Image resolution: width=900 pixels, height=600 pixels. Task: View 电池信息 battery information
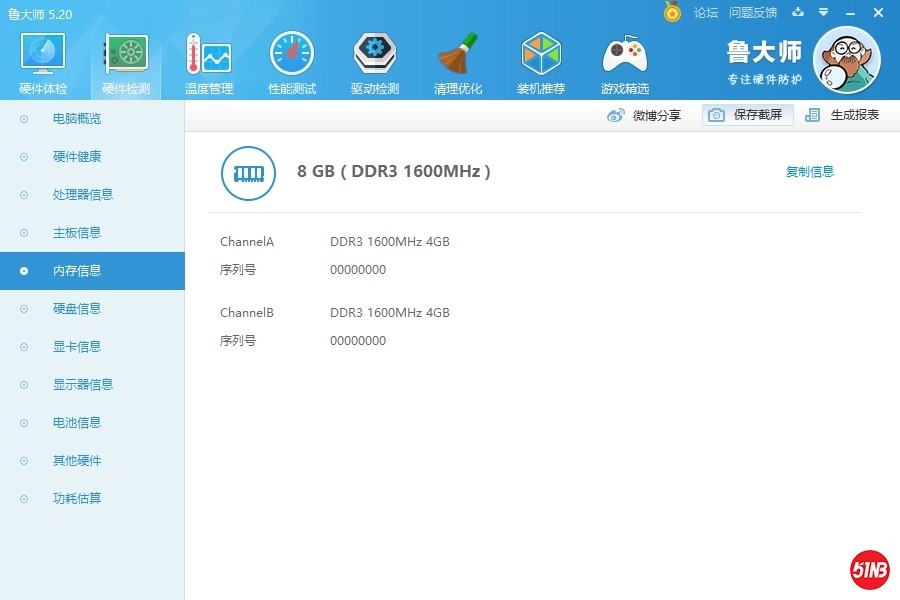click(x=77, y=423)
